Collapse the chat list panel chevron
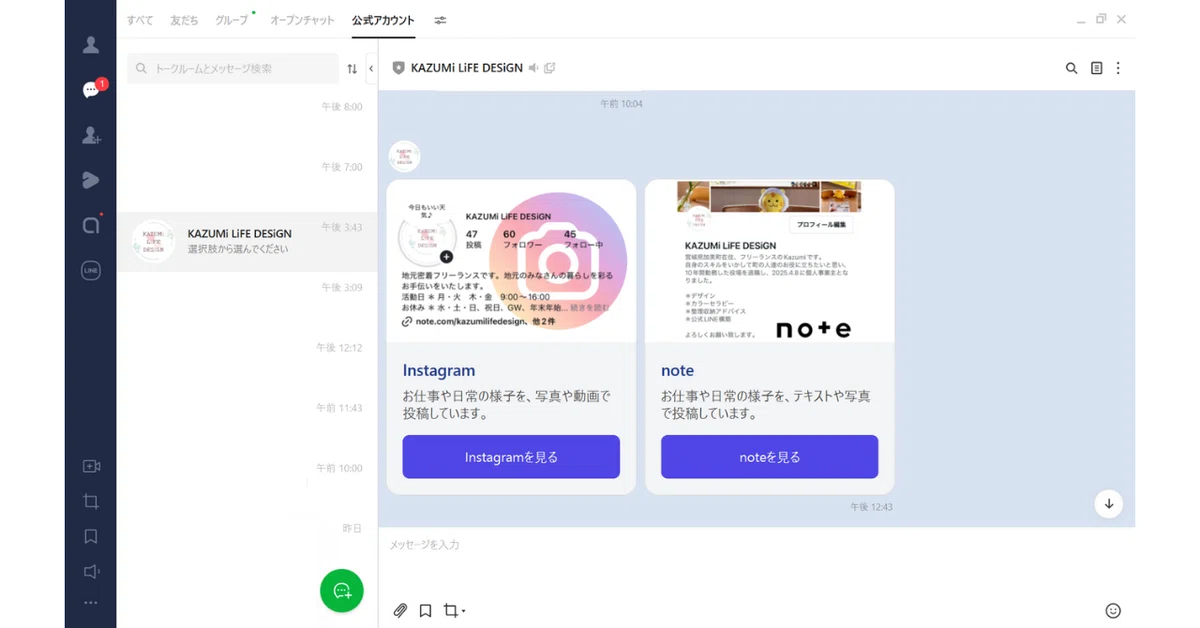The image size is (1200, 628). click(x=371, y=69)
